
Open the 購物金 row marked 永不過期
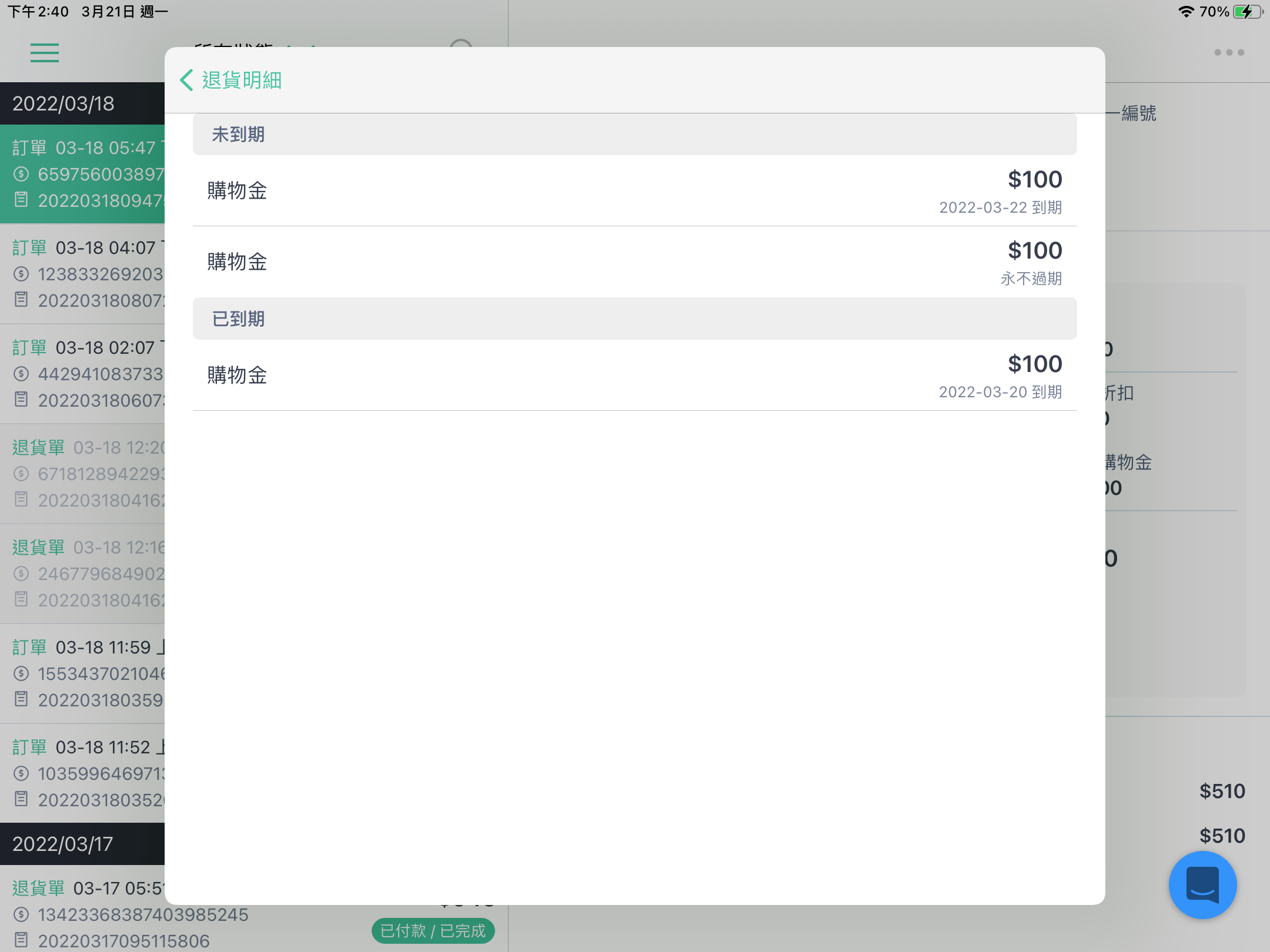(634, 262)
